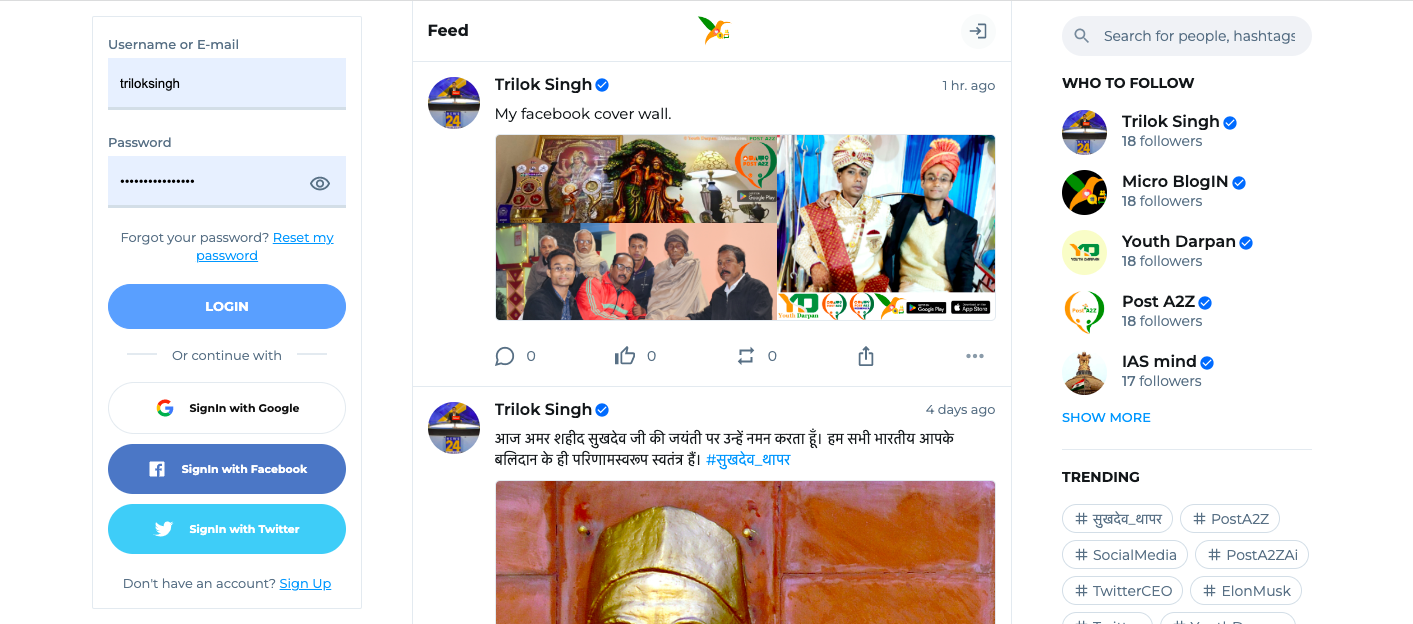The image size is (1413, 624).
Task: Click share icon on first post
Action: point(866,356)
